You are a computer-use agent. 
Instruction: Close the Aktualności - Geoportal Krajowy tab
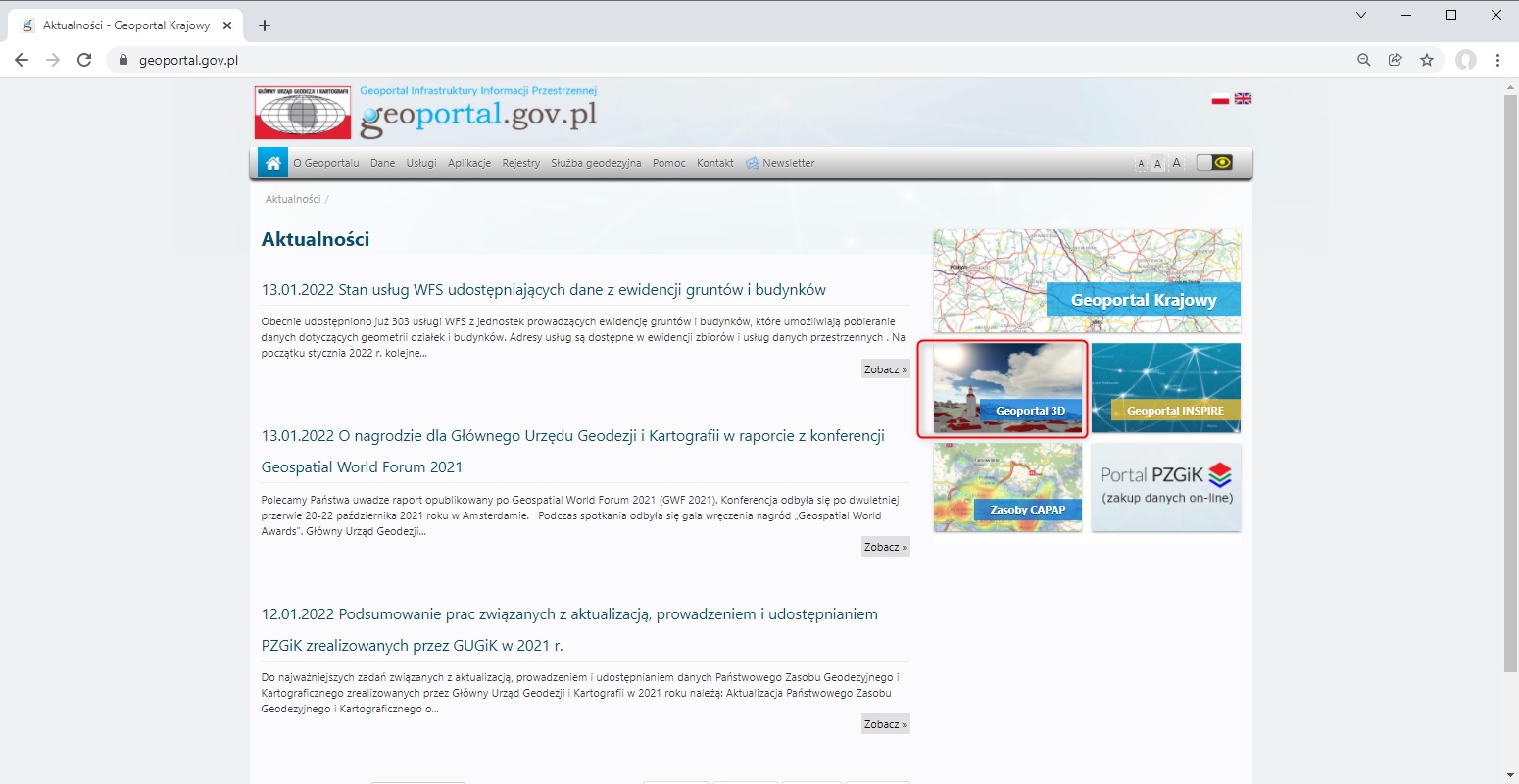(x=227, y=25)
